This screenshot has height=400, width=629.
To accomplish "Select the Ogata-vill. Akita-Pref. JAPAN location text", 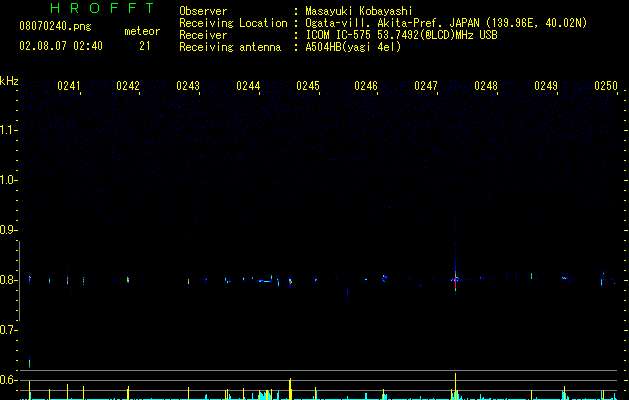I will (446, 23).
